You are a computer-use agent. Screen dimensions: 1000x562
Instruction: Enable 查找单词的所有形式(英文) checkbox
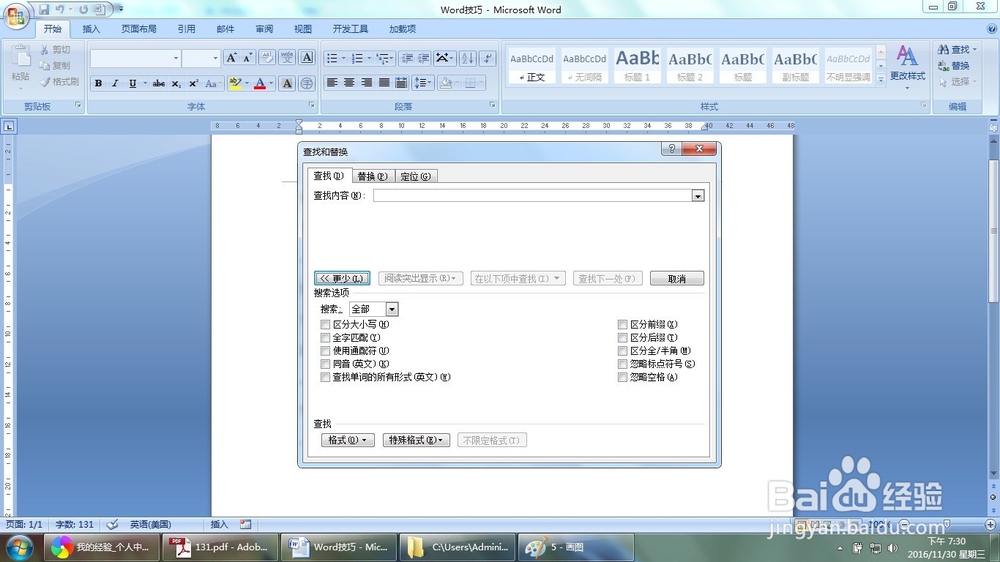click(x=325, y=377)
